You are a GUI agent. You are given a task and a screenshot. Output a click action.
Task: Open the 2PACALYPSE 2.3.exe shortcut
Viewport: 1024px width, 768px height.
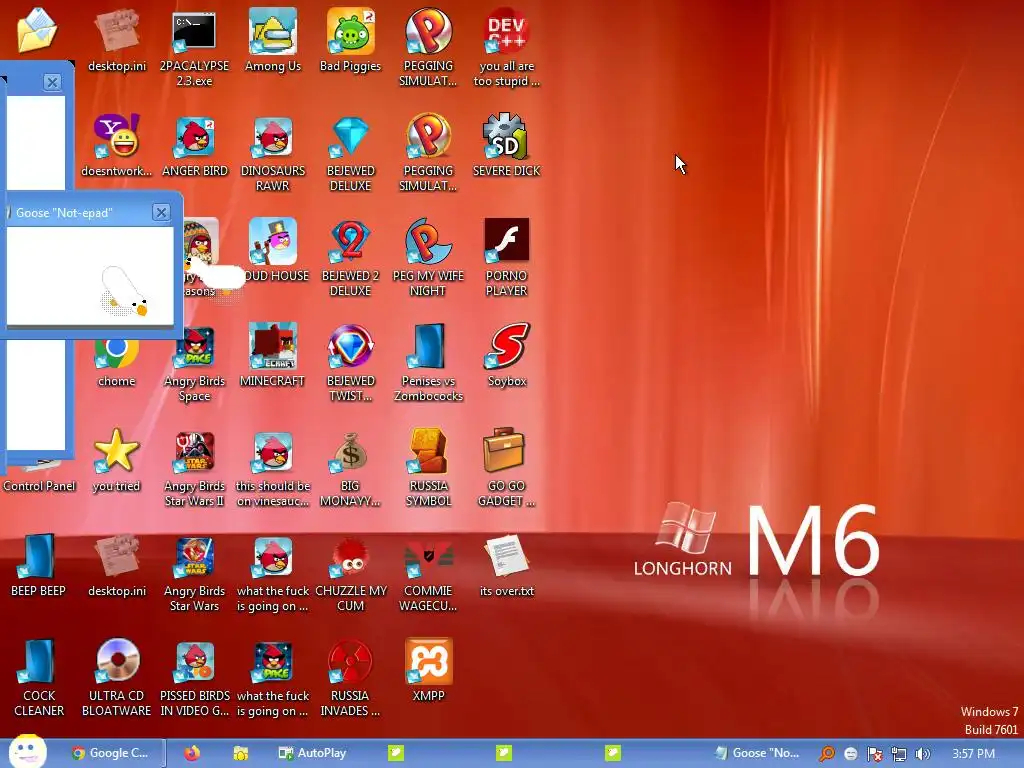click(x=194, y=33)
